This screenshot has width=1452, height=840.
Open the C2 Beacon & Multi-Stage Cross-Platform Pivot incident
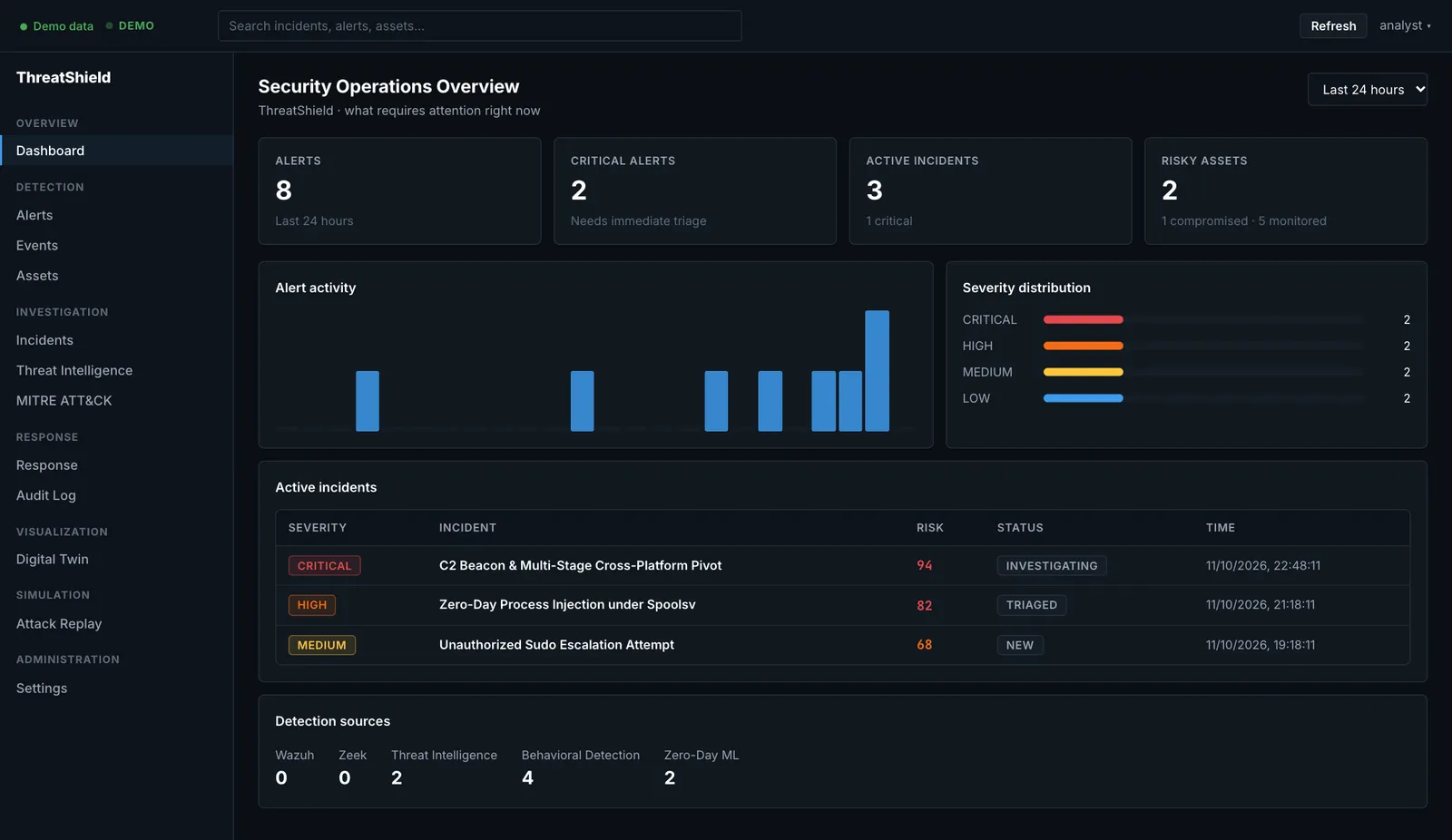pos(581,566)
